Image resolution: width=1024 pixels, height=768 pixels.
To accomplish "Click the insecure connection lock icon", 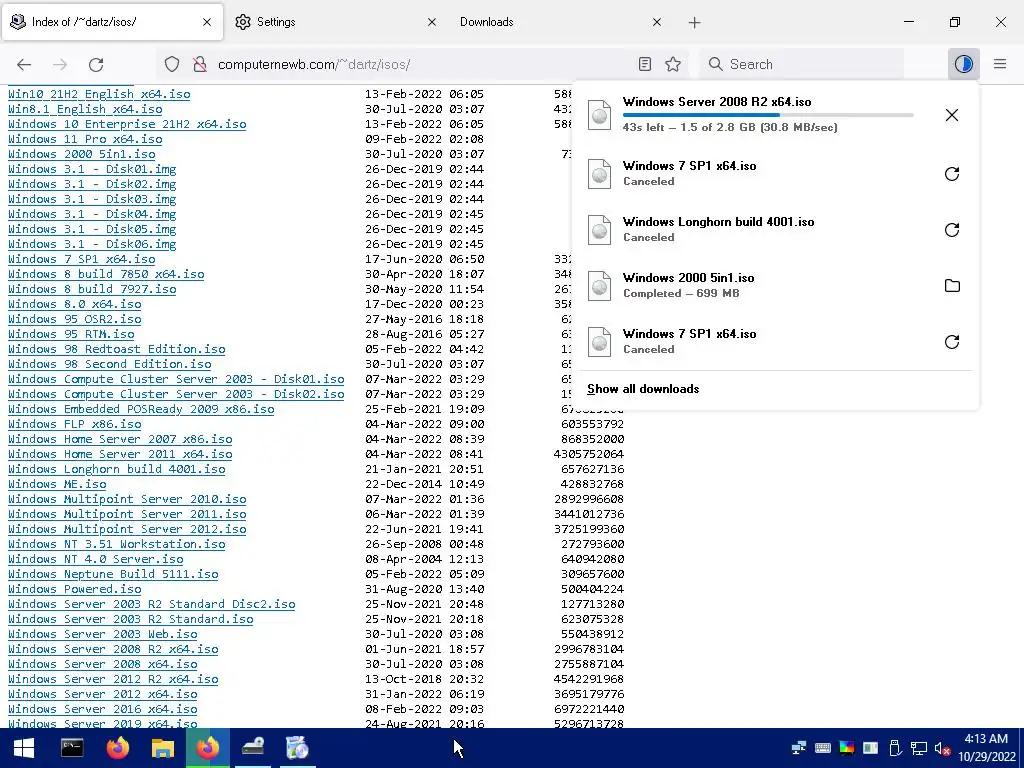I will pos(200,64).
